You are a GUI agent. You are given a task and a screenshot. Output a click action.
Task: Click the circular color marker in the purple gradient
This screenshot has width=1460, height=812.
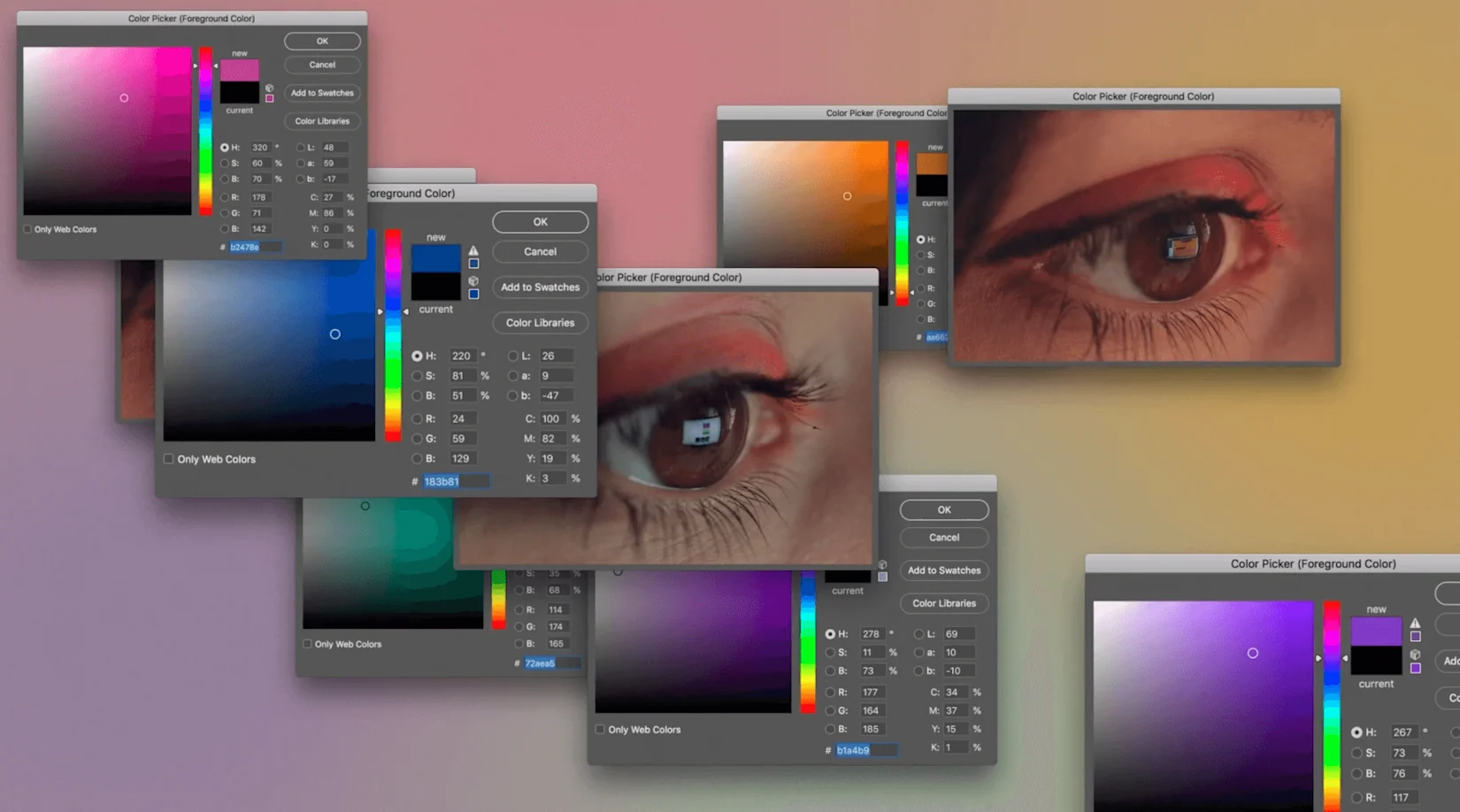click(1253, 653)
